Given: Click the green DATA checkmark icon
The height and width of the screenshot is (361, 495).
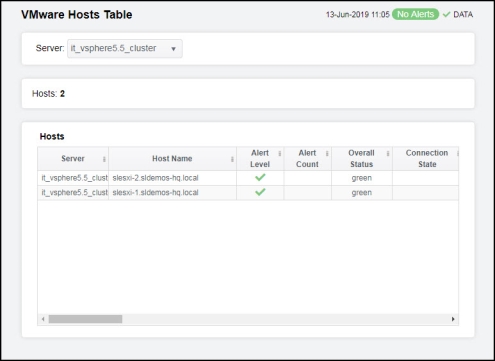Looking at the screenshot, I should pos(446,14).
